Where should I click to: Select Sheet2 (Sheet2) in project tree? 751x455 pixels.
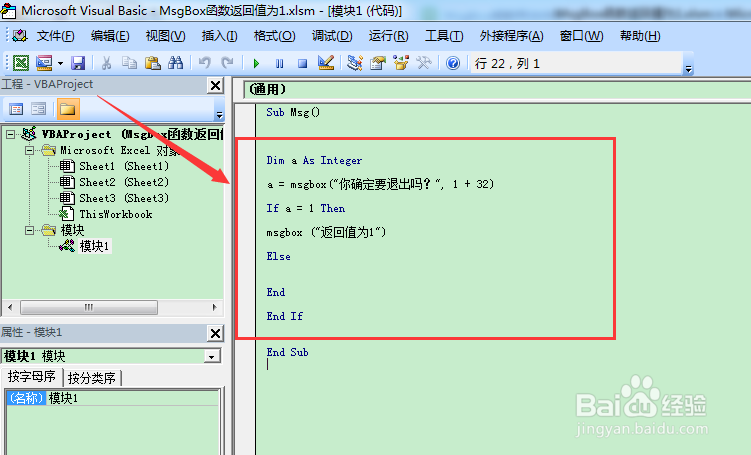pos(124,182)
